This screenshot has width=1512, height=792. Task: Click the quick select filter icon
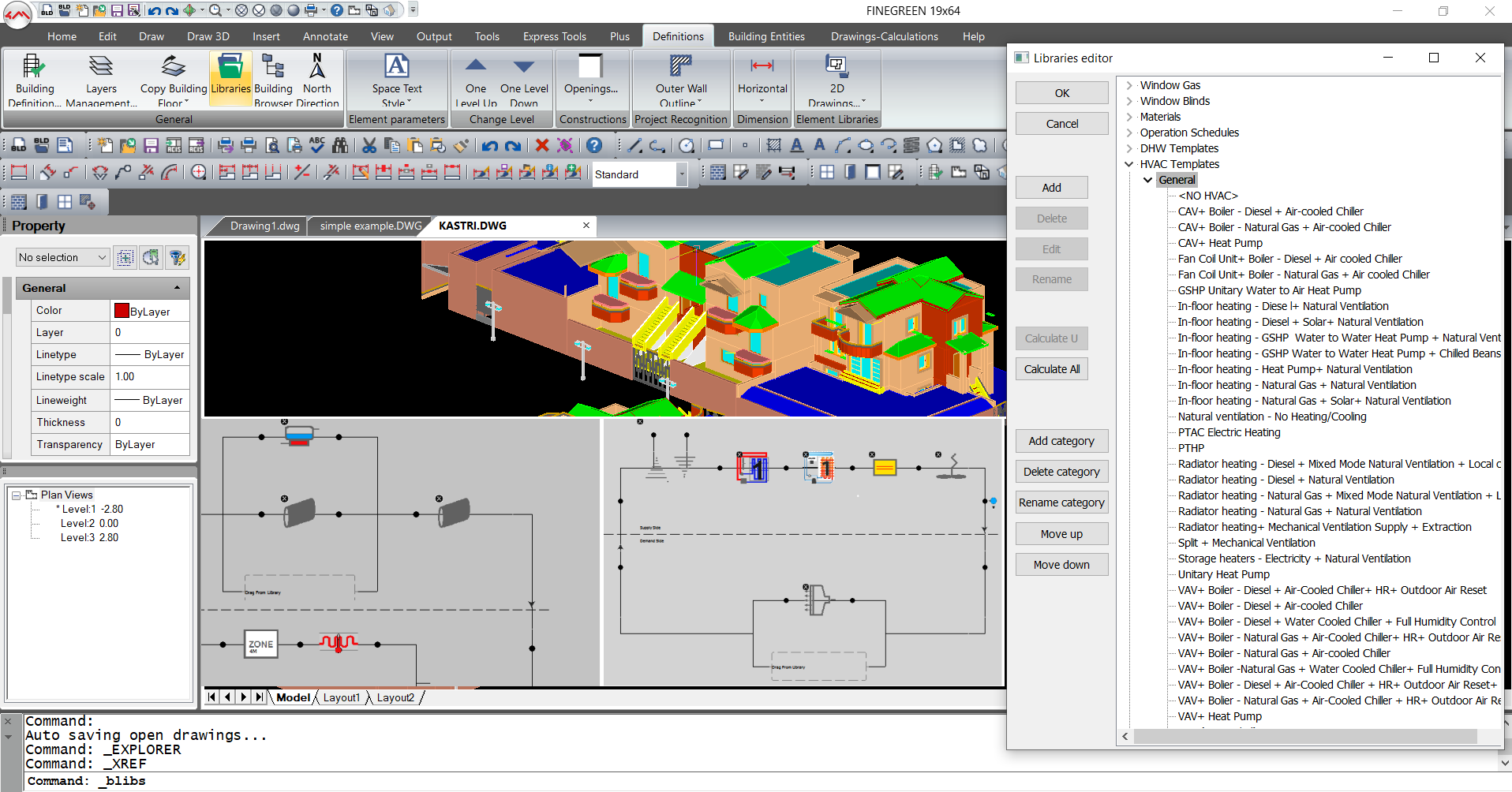[178, 257]
